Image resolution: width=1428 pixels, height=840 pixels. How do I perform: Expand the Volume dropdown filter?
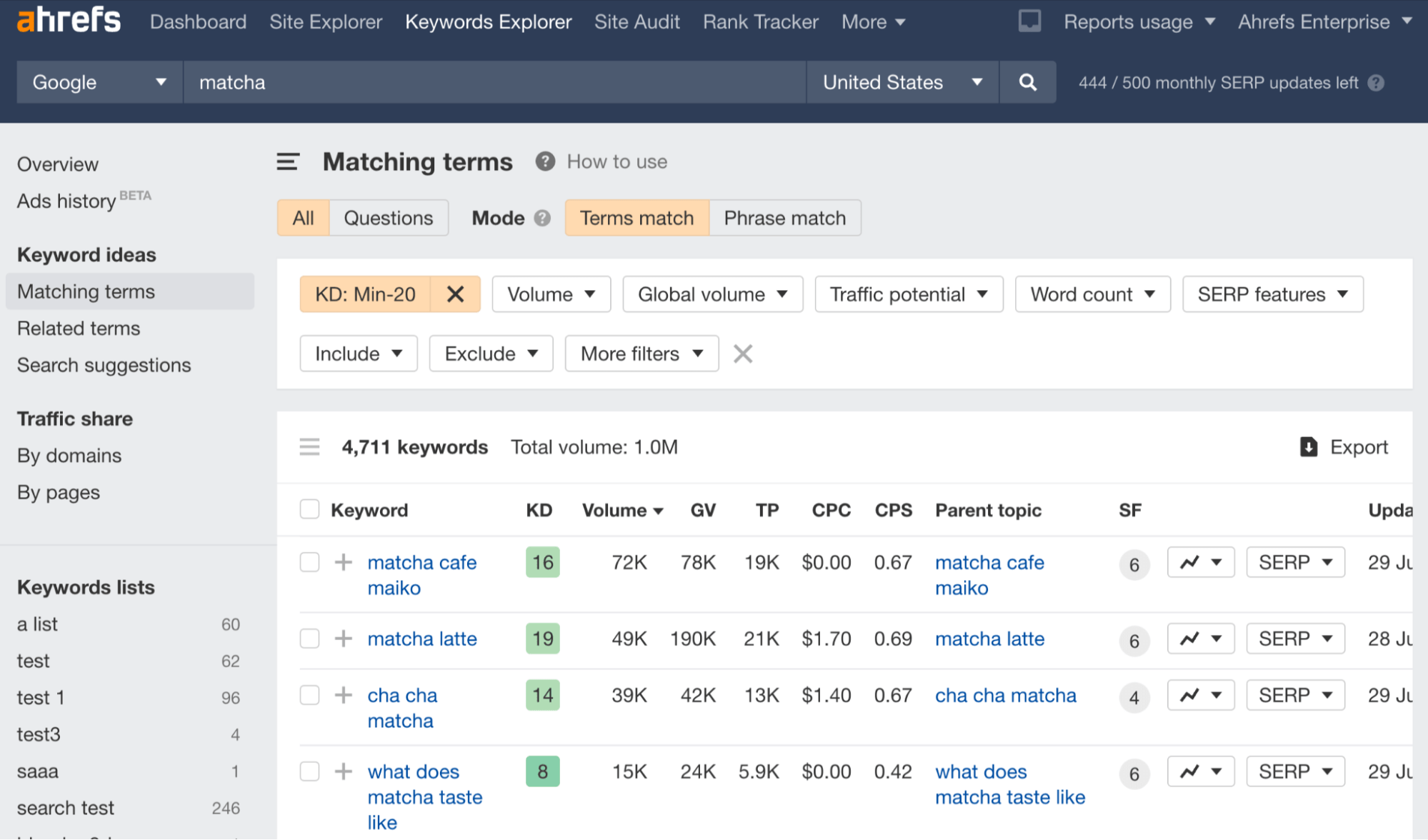551,293
